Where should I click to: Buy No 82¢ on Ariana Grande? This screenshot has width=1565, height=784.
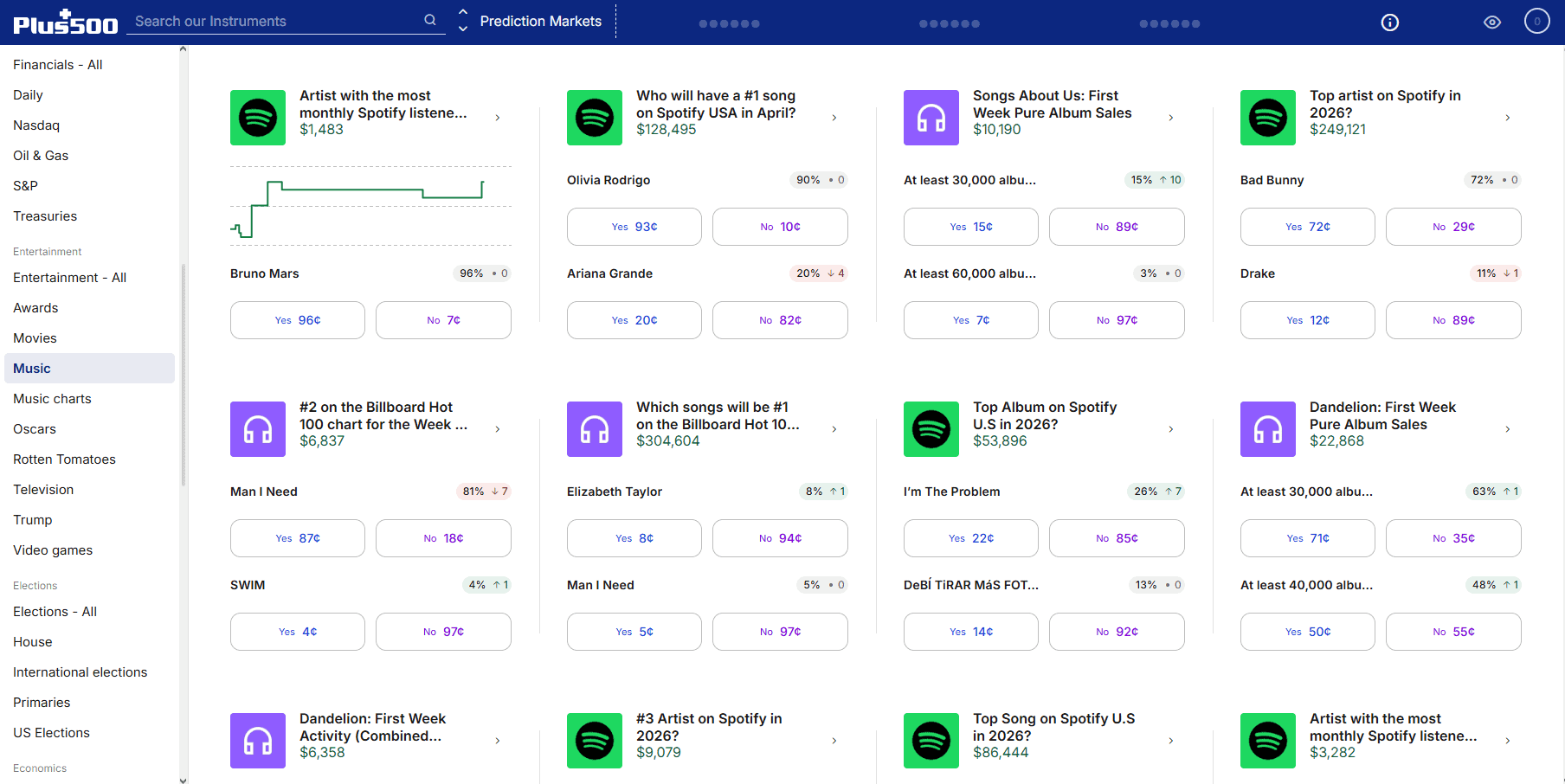[x=780, y=320]
